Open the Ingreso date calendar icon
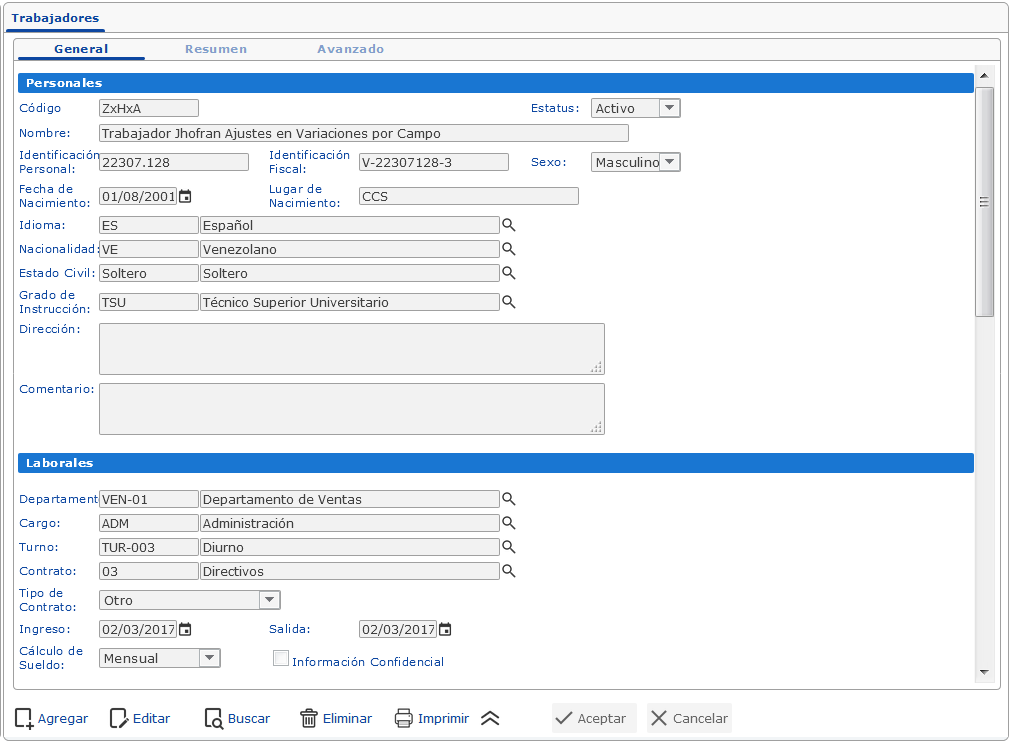The image size is (1009, 741). [x=185, y=629]
